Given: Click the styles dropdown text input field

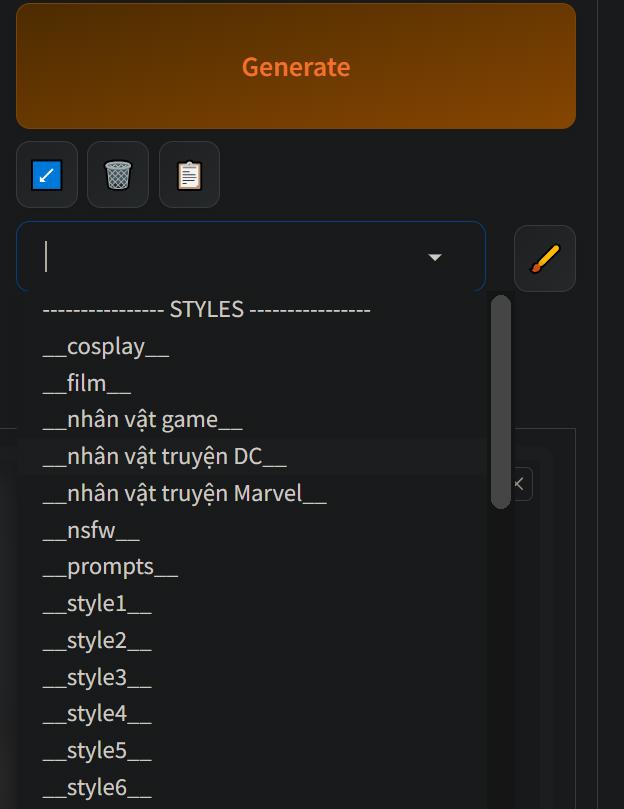Looking at the screenshot, I should (230, 258).
